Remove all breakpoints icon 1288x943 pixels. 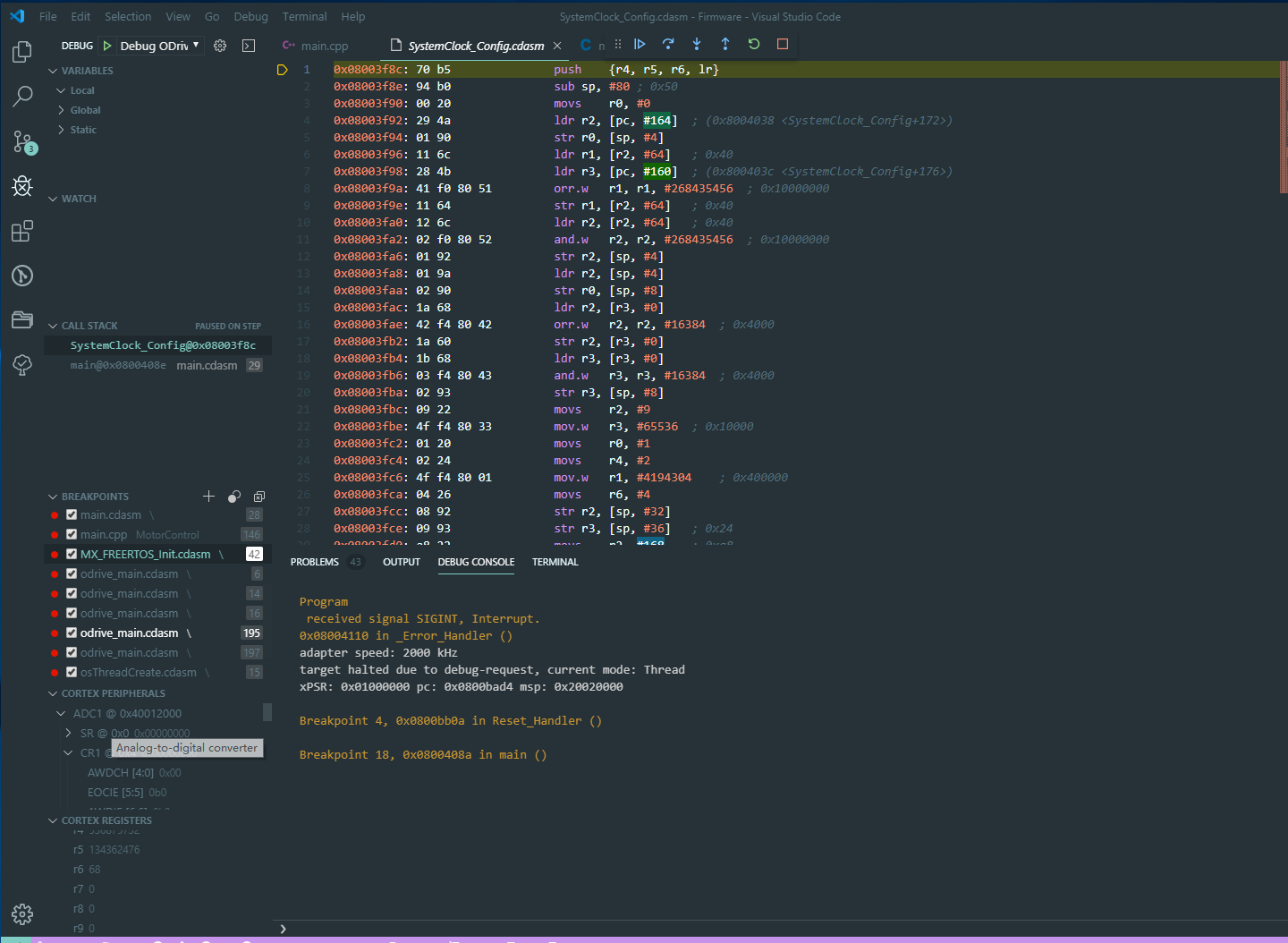pyautogui.click(x=259, y=496)
